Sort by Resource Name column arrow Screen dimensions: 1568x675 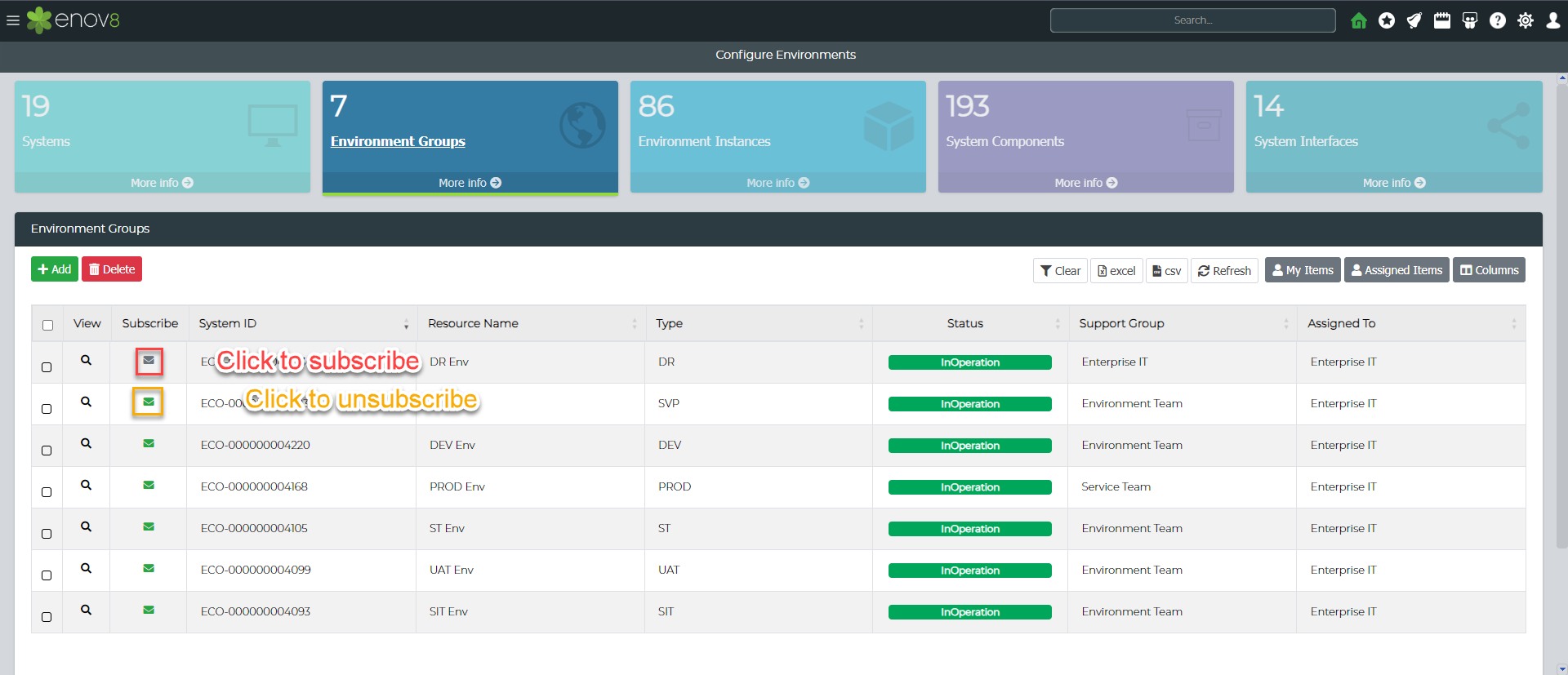[634, 324]
